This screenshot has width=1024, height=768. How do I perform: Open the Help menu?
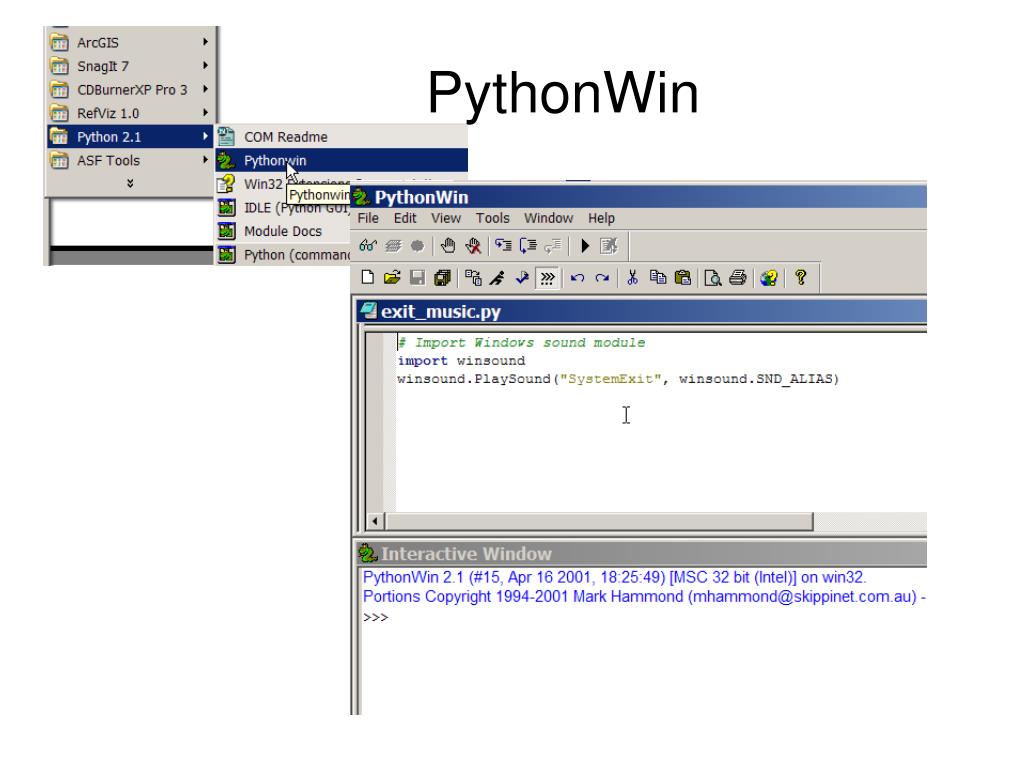601,218
